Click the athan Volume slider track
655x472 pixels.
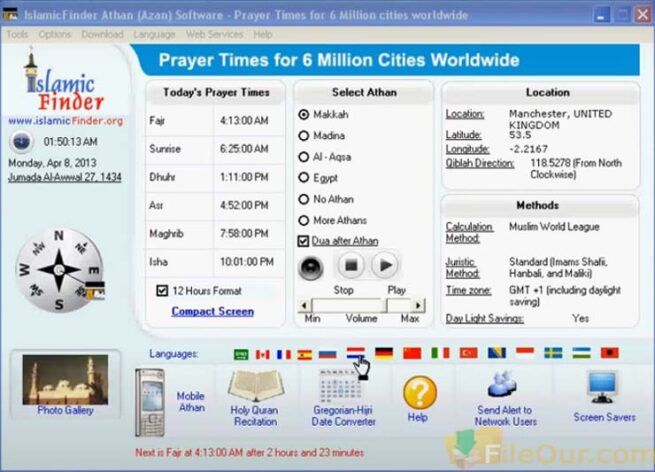363,305
